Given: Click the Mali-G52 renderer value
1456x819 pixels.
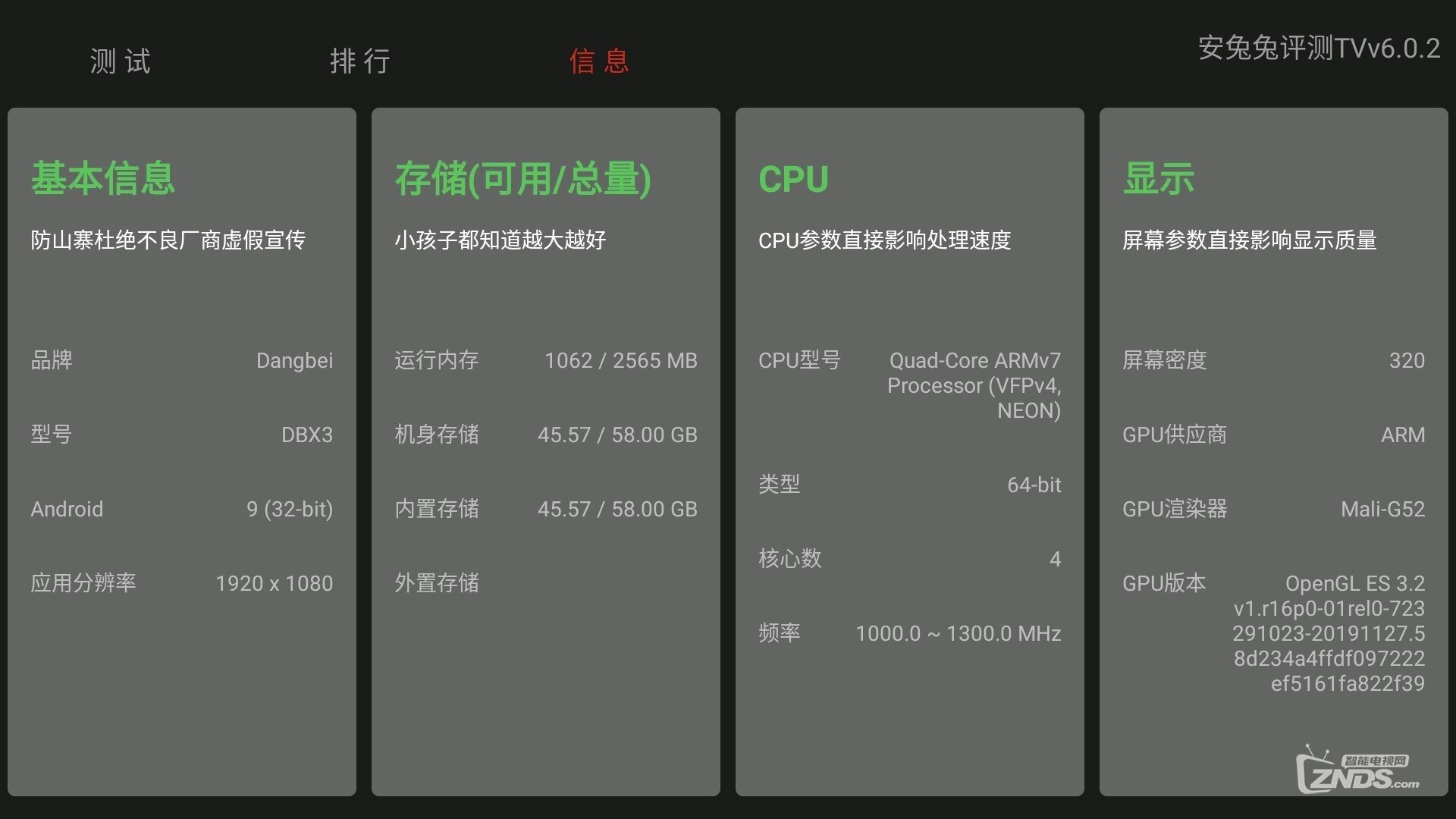Looking at the screenshot, I should coord(1383,509).
